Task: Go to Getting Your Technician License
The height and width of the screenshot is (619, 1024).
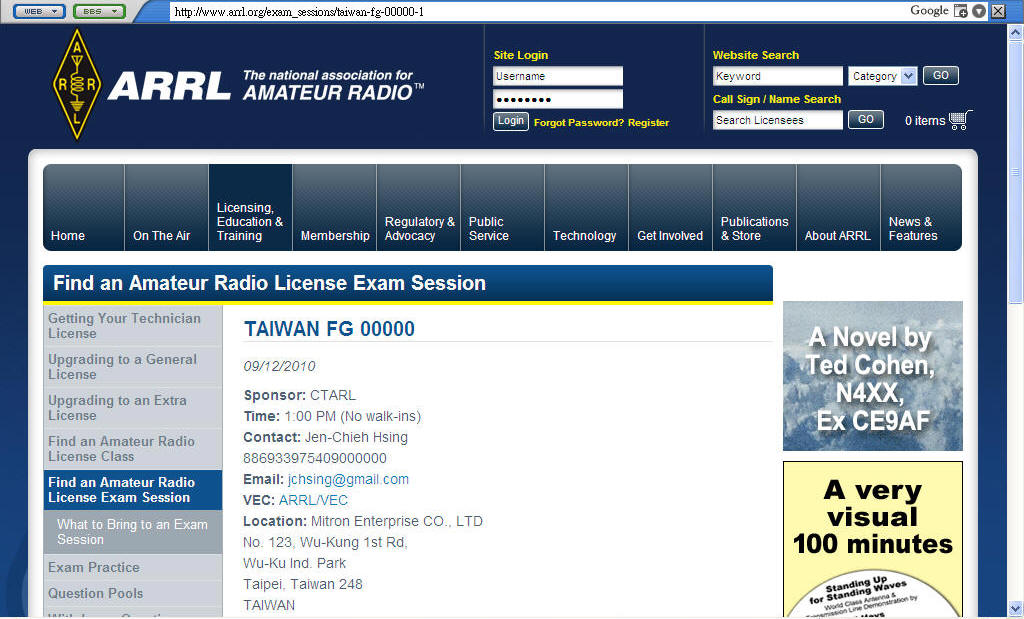Action: pyautogui.click(x=133, y=326)
